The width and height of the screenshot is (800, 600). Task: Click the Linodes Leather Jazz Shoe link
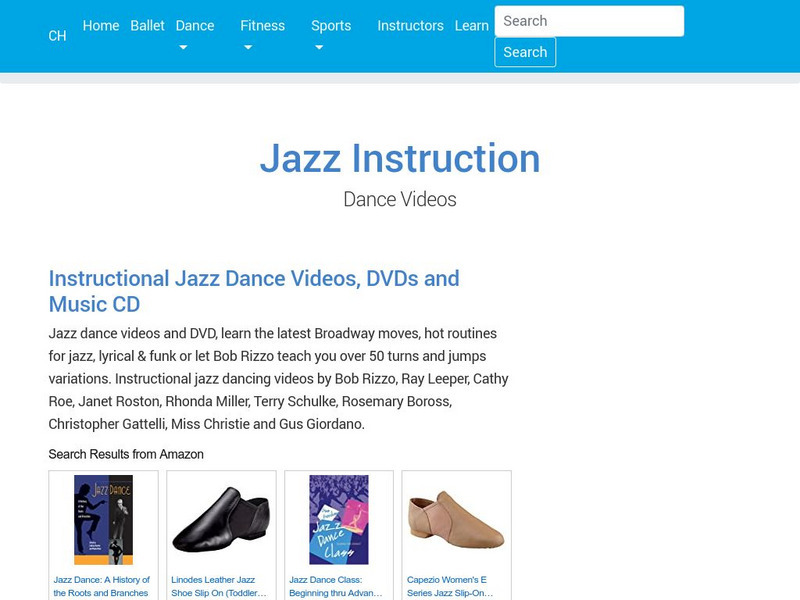click(x=220, y=586)
